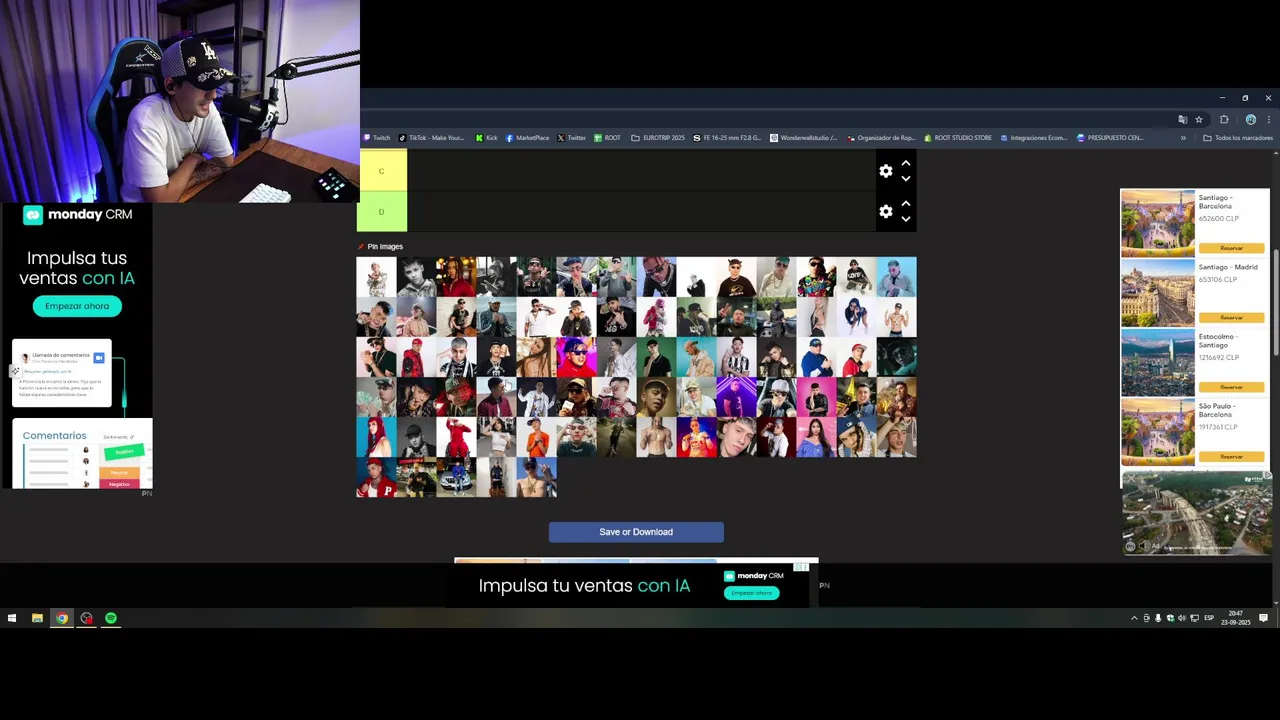Click the translate page icon in the address bar

click(x=1183, y=119)
